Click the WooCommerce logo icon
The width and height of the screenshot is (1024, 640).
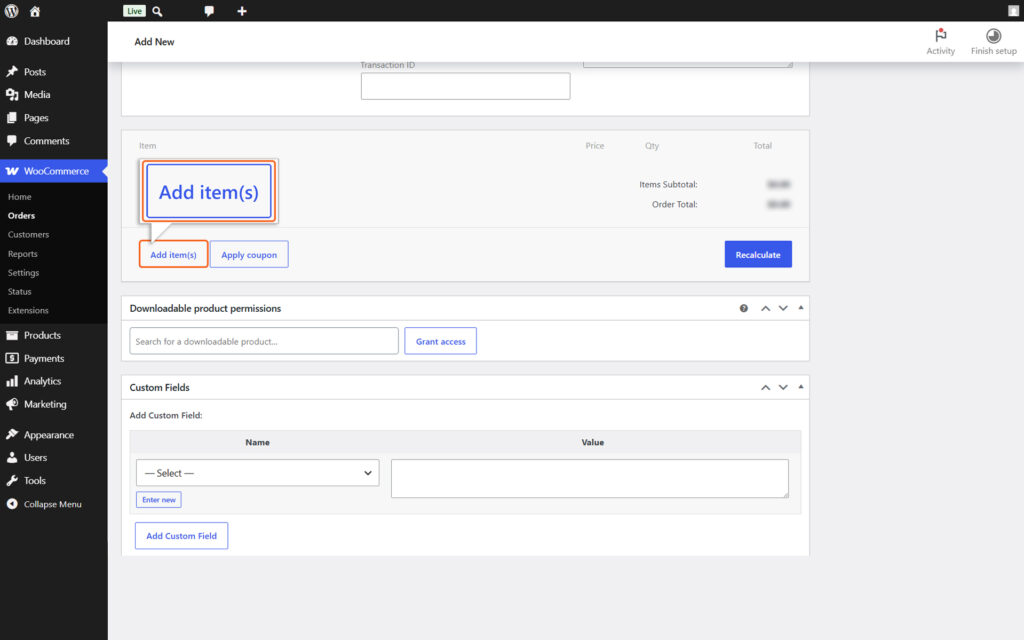(x=12, y=171)
